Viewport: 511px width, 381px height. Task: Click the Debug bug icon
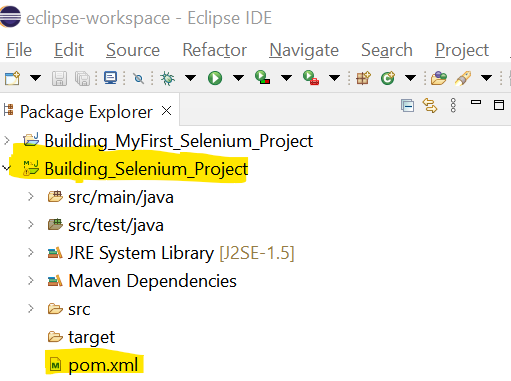167,78
